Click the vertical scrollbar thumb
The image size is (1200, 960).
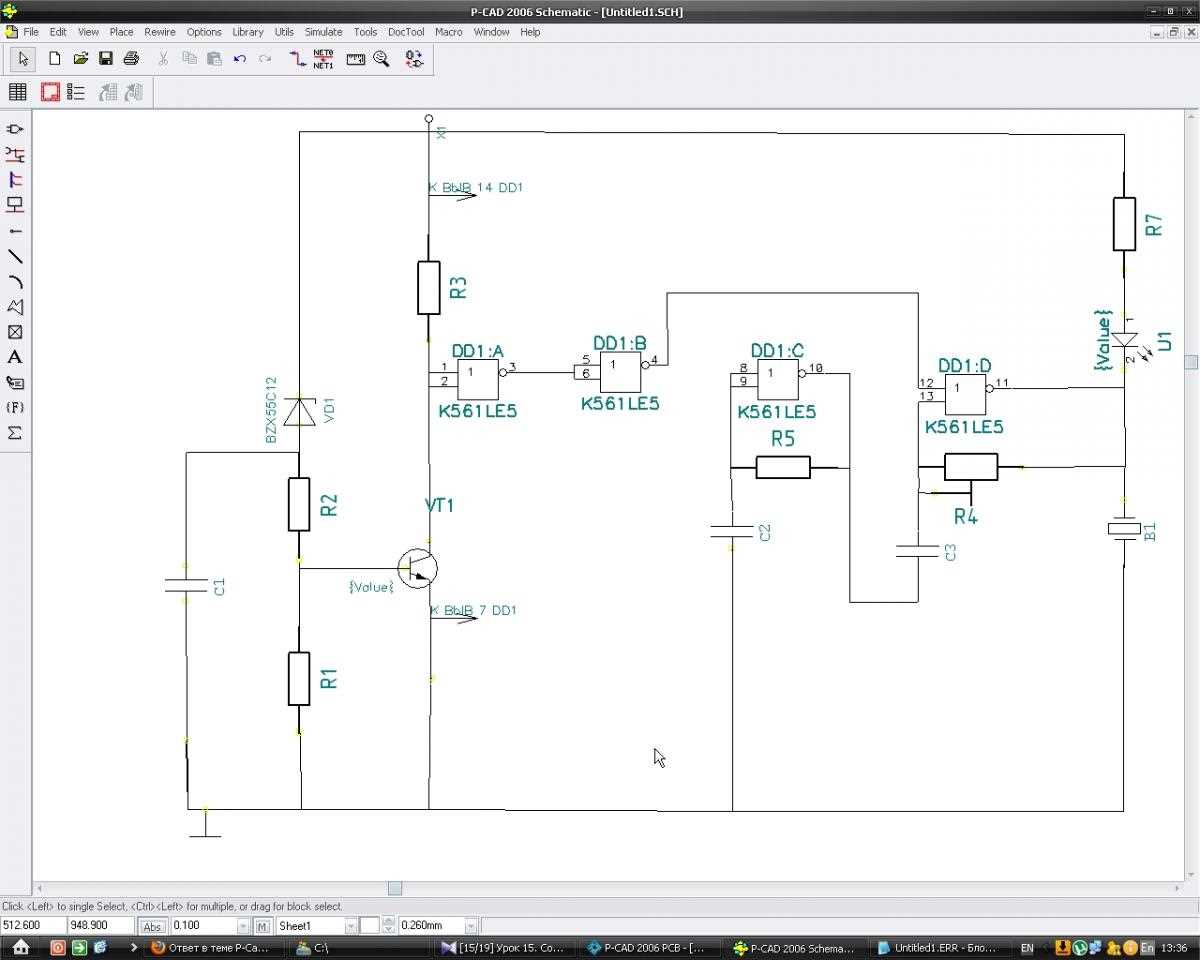coord(1192,362)
